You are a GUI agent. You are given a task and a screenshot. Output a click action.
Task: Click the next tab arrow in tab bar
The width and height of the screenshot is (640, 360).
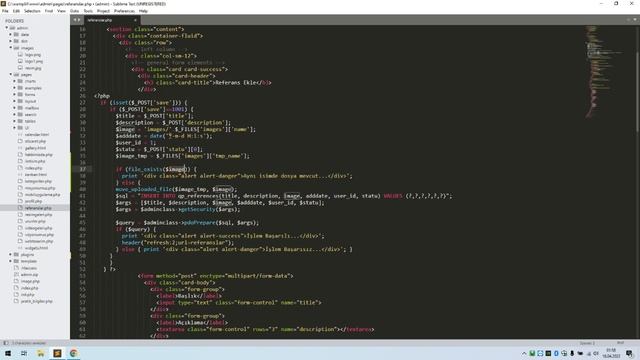79,20
